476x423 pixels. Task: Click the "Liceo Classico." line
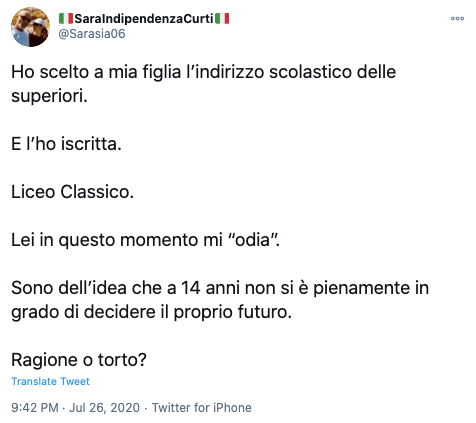coord(72,192)
